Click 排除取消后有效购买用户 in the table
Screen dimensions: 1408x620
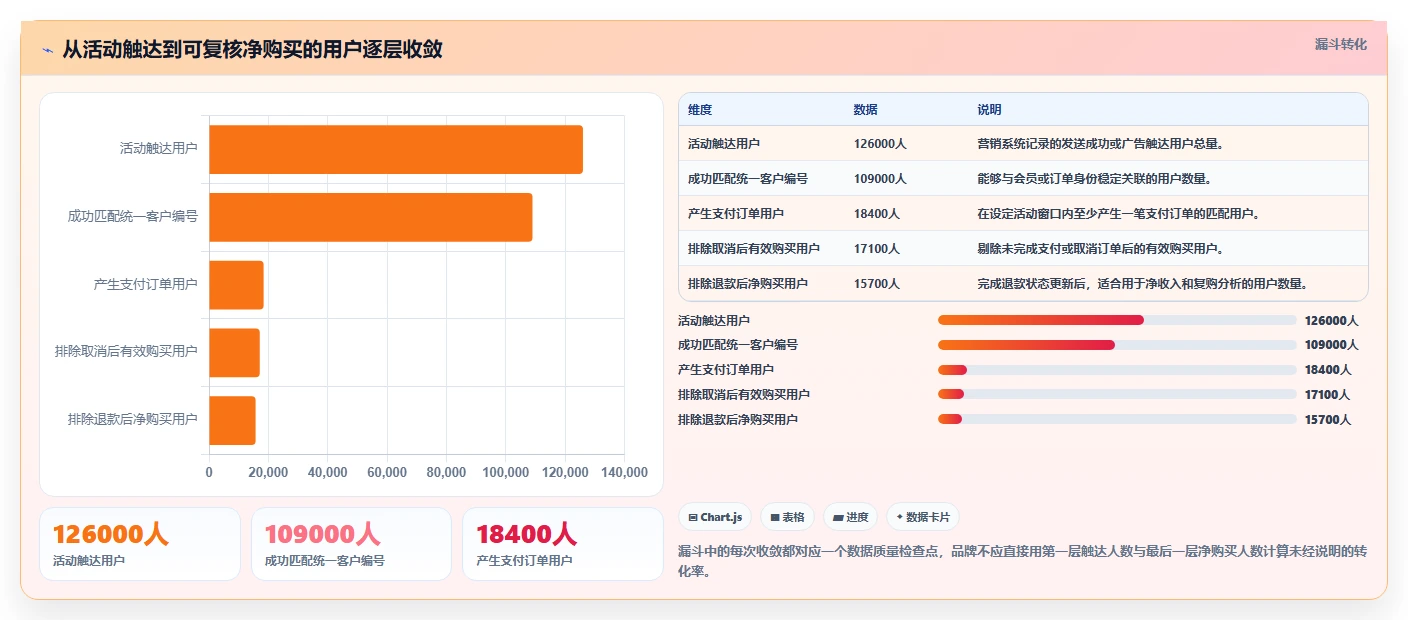pyautogui.click(x=754, y=249)
